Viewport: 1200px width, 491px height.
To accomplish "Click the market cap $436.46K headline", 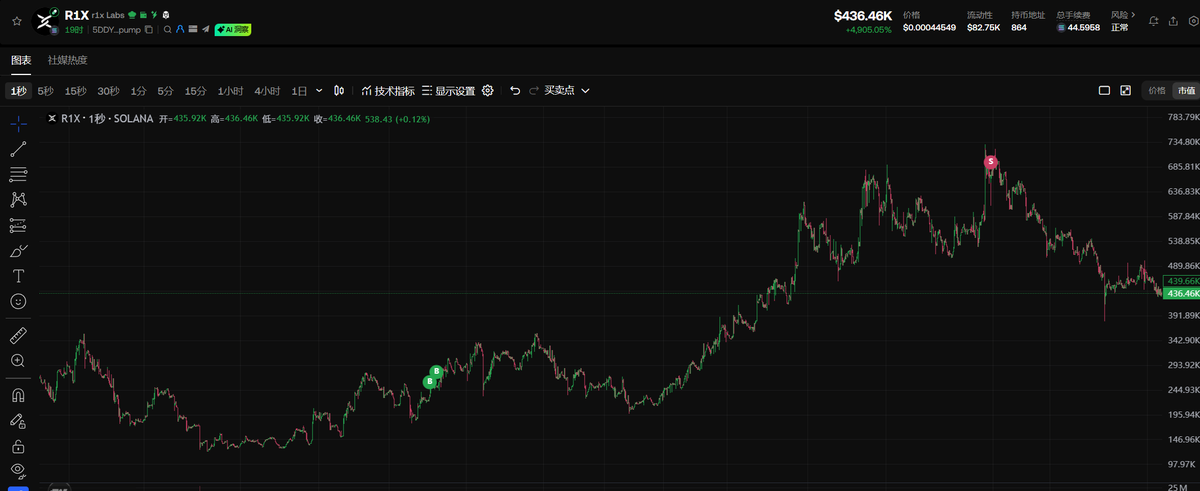I will tap(863, 16).
